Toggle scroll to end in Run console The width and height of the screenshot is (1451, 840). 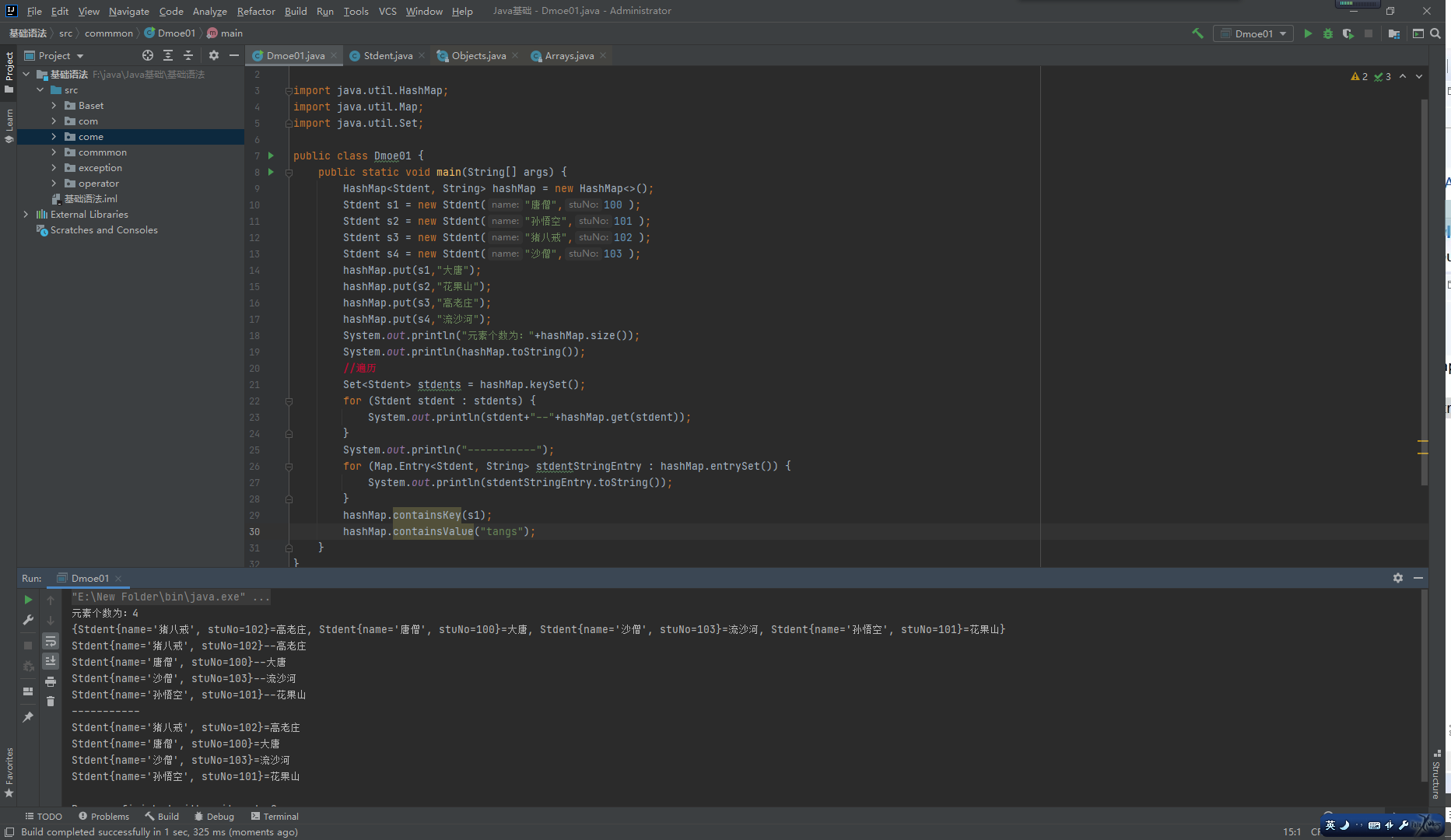click(51, 661)
